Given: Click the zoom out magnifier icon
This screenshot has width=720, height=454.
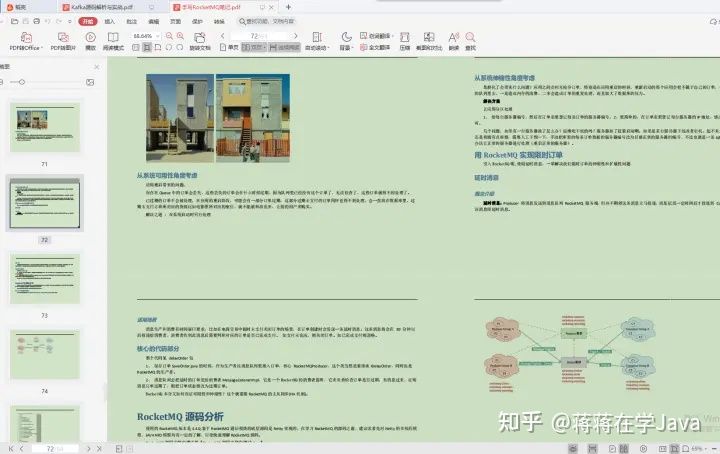Looking at the screenshot, I should click(x=169, y=36).
